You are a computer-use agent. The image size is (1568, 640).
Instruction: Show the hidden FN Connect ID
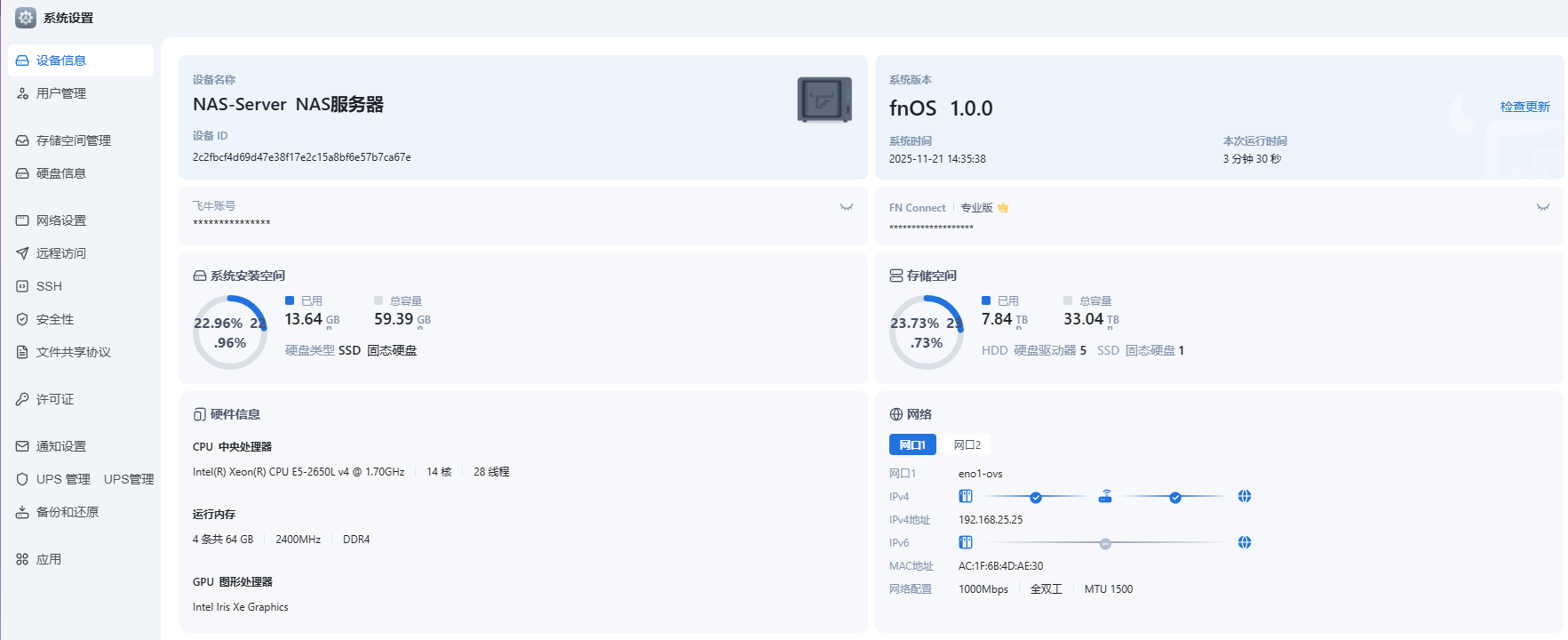[x=1542, y=207]
